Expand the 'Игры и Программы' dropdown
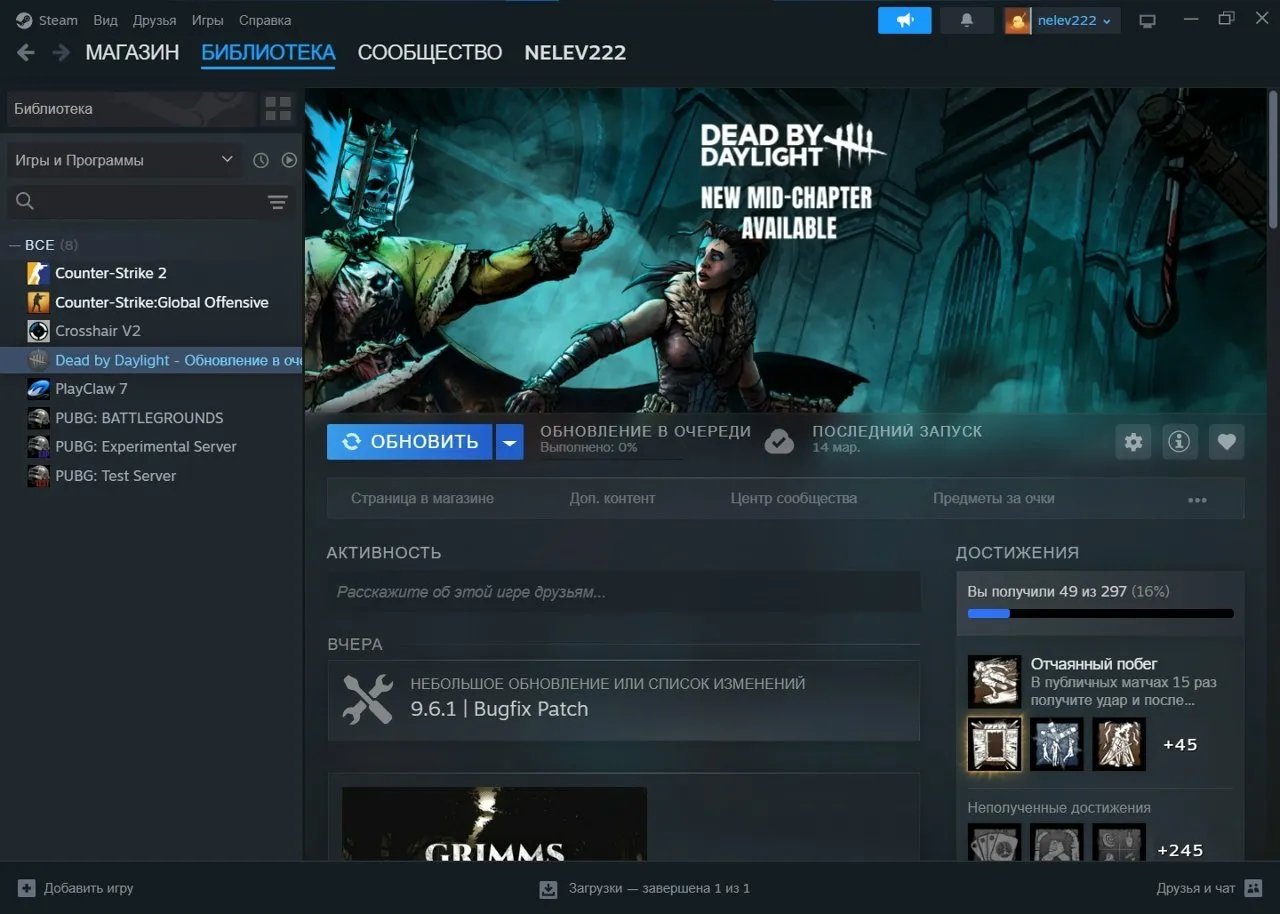The image size is (1280, 914). (124, 160)
